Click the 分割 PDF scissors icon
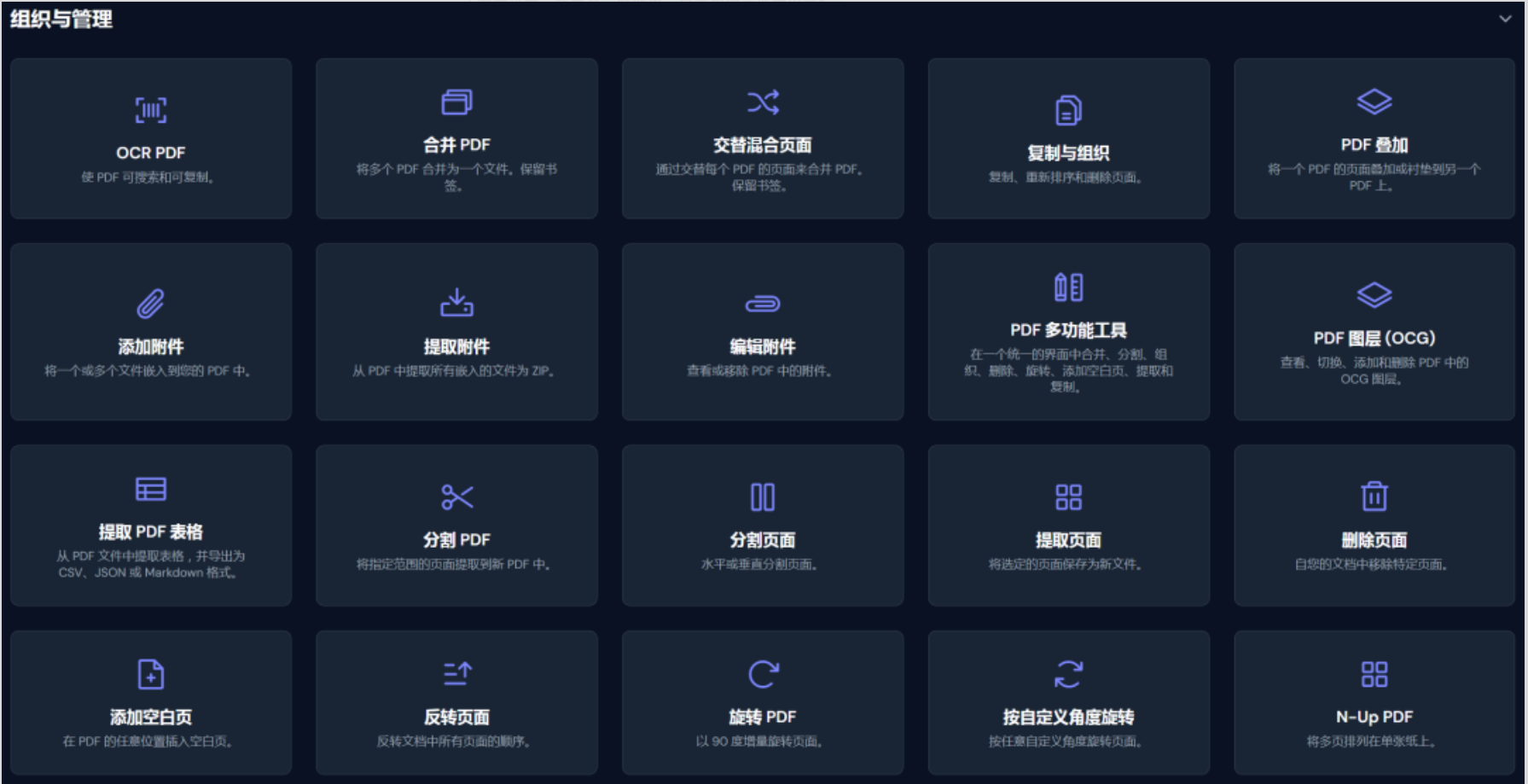 (456, 497)
